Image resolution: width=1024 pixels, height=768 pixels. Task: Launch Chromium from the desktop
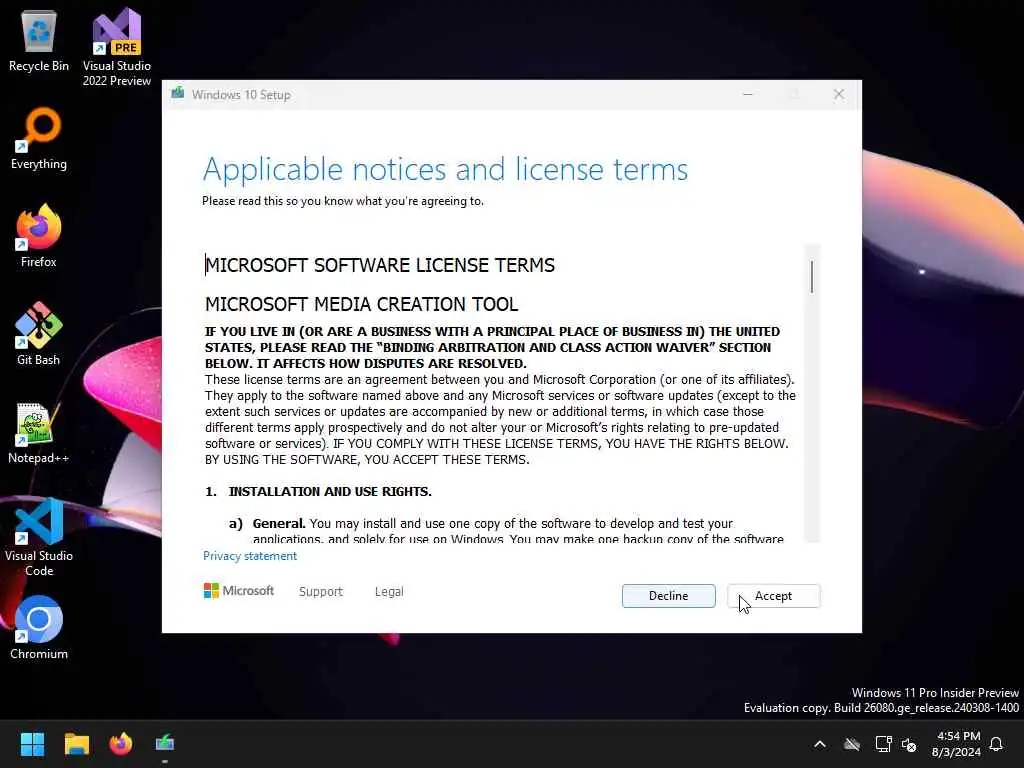(39, 628)
